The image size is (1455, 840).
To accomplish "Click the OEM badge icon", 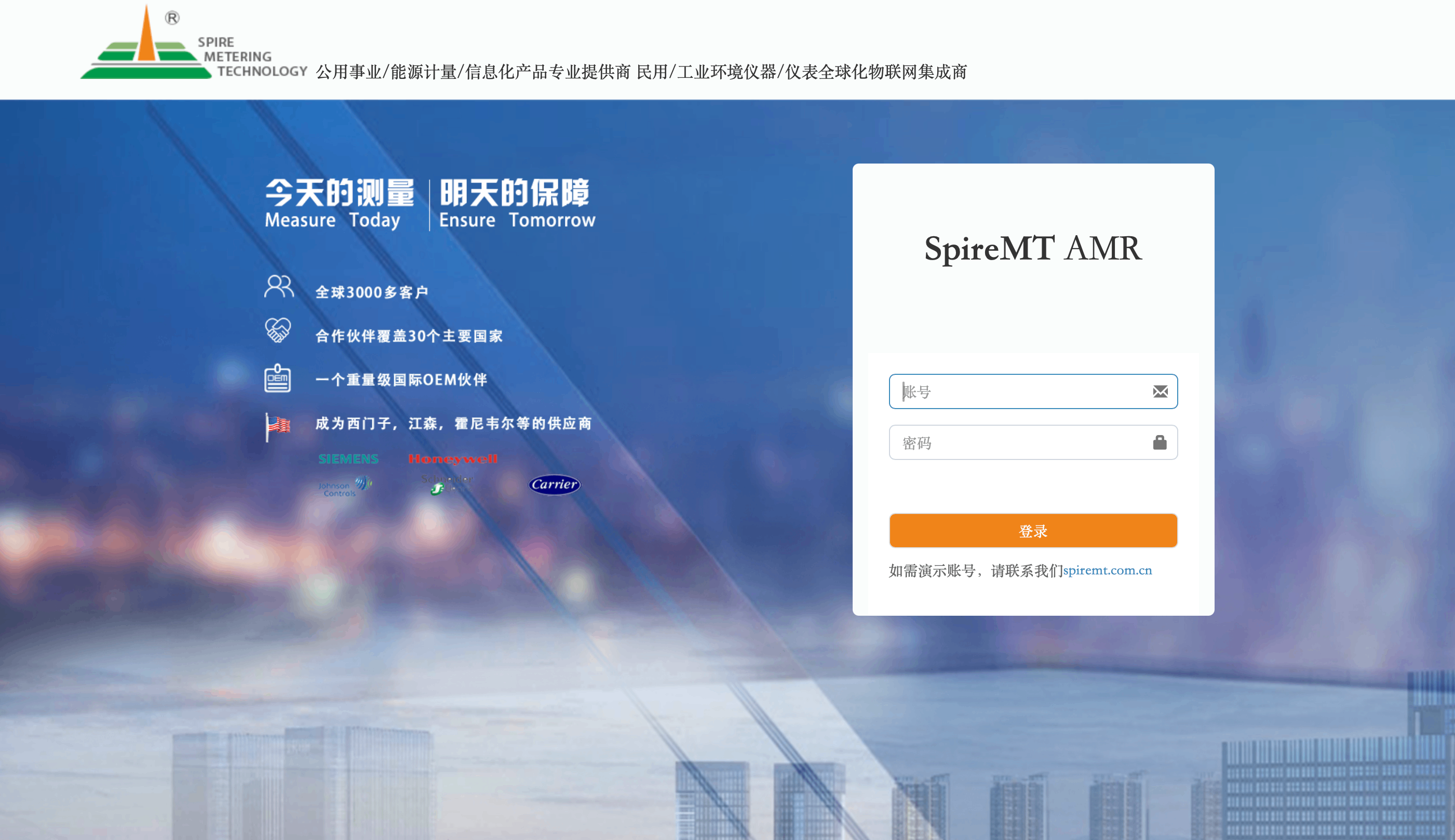I will click(277, 378).
